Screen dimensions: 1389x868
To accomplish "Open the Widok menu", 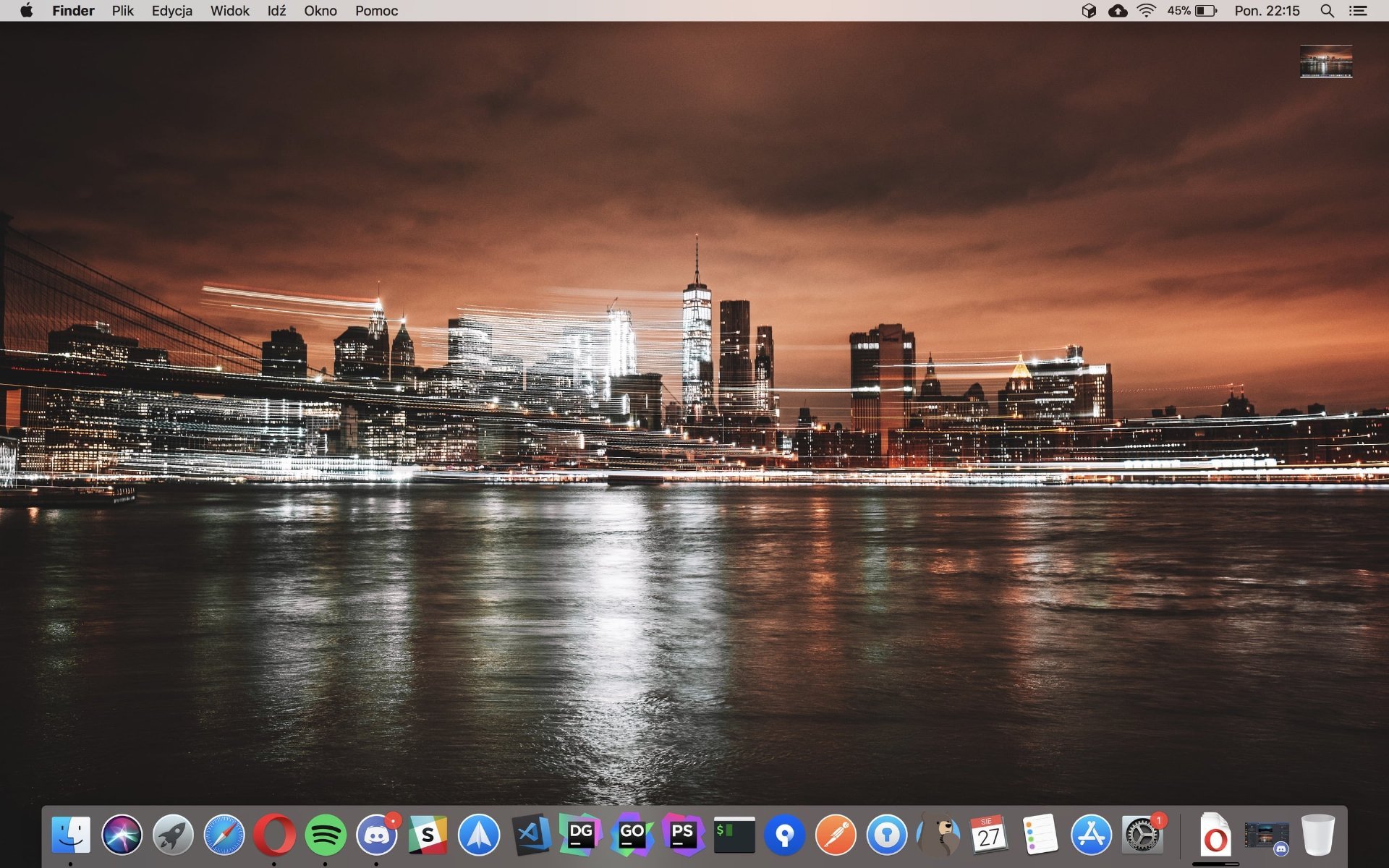I will [230, 11].
